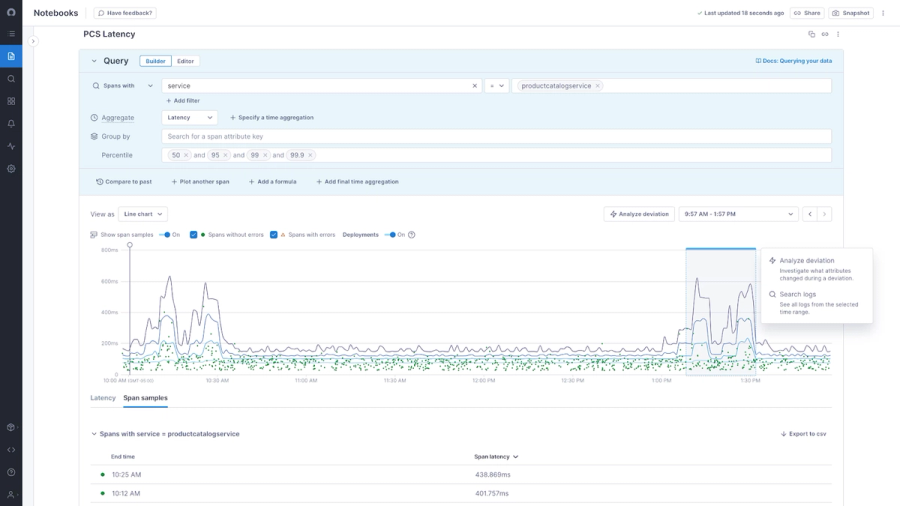Copy the PCS Latency panel link via the link icon
Screen dimensions: 900x506
pyautogui.click(x=825, y=34)
